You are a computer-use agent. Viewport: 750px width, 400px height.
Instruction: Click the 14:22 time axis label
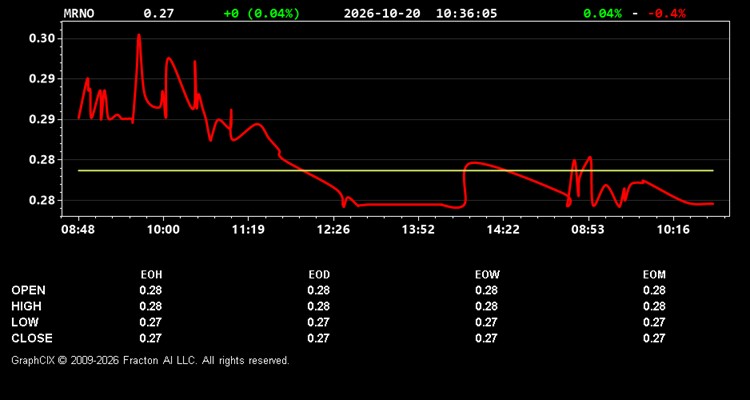(503, 230)
